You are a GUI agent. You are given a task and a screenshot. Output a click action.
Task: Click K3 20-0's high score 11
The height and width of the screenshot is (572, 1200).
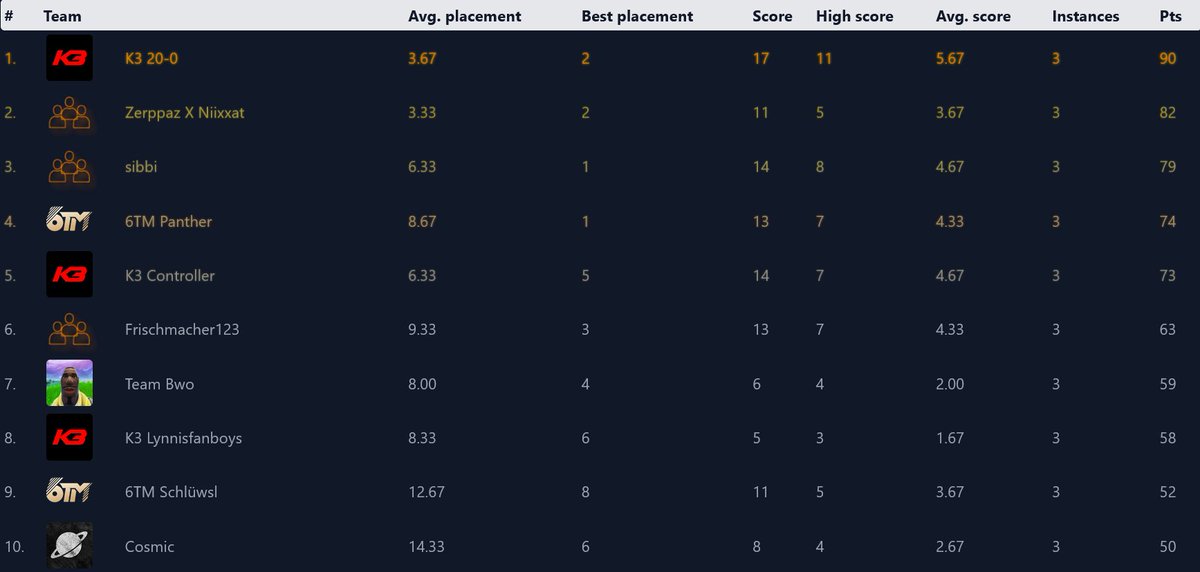(824, 58)
